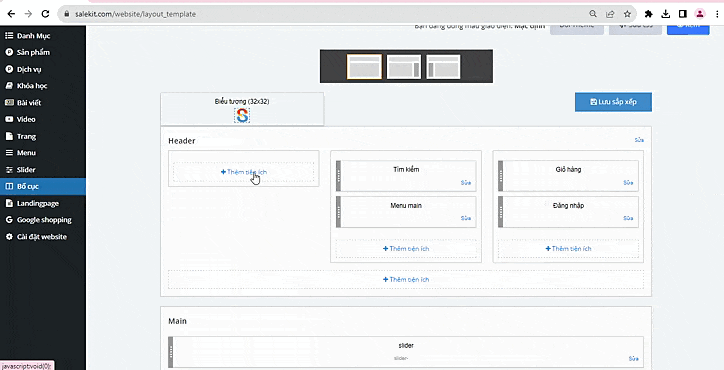Click the Đăng nhập widget drag handle

[x=501, y=212]
